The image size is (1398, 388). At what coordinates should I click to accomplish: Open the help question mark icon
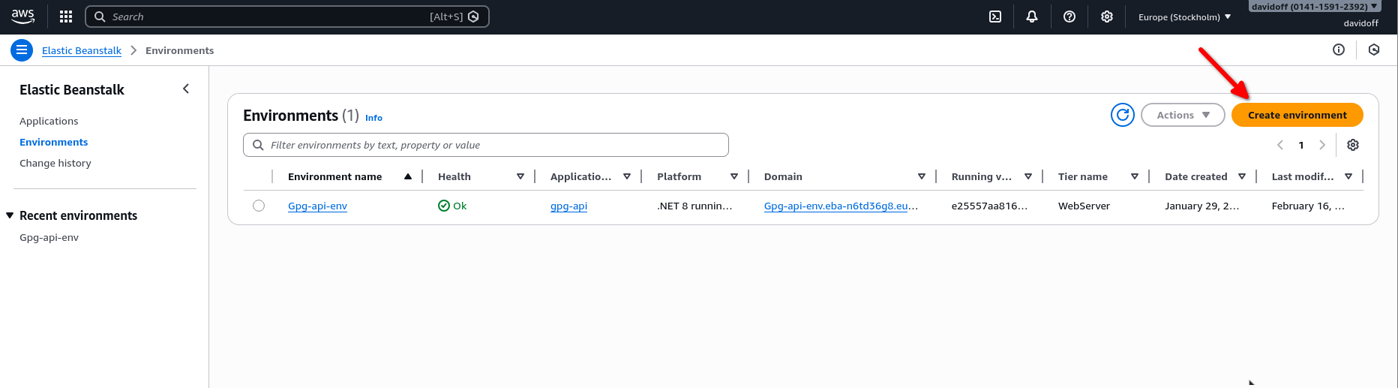[1069, 16]
